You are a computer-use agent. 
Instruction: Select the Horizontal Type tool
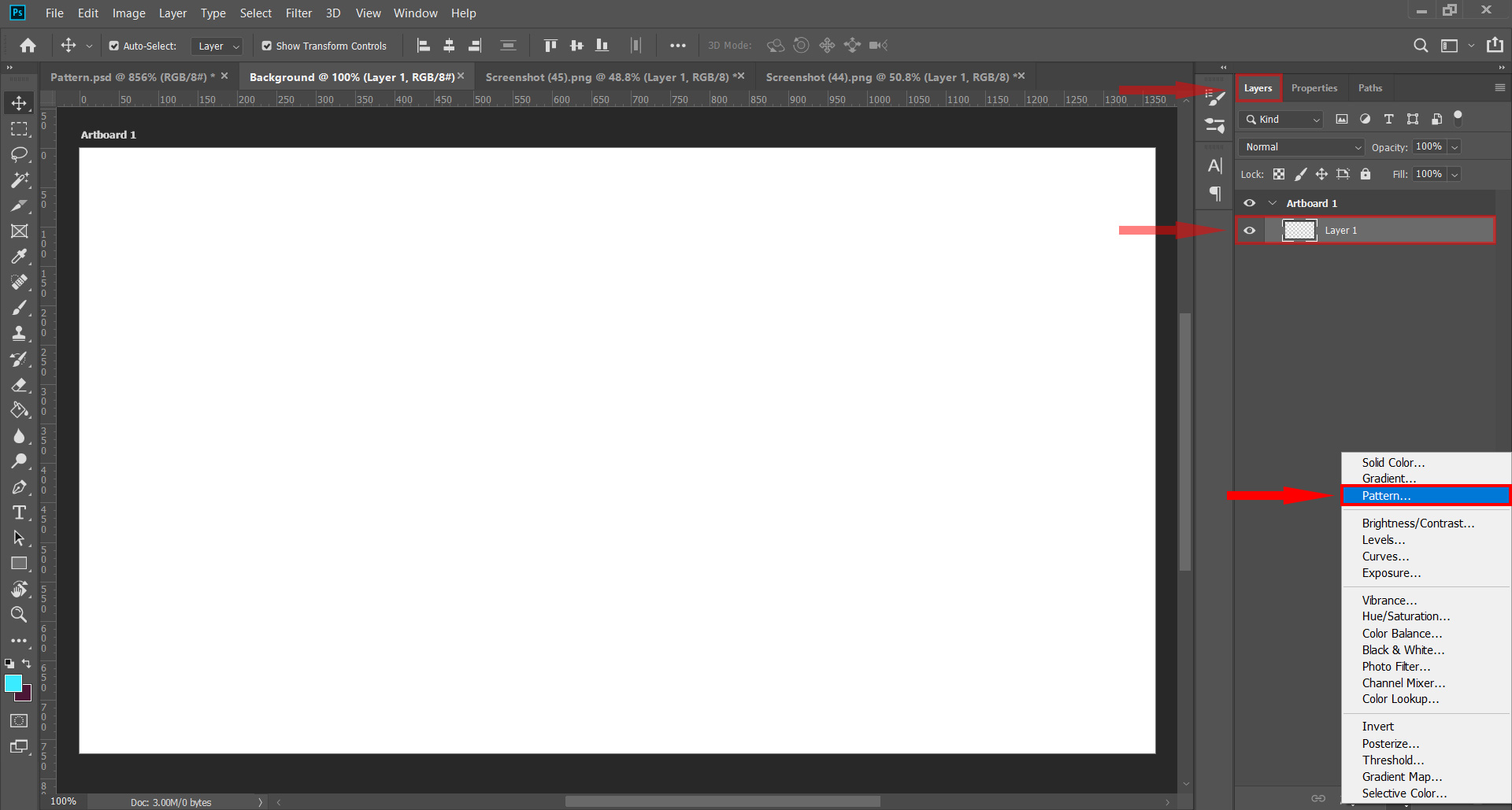[19, 513]
